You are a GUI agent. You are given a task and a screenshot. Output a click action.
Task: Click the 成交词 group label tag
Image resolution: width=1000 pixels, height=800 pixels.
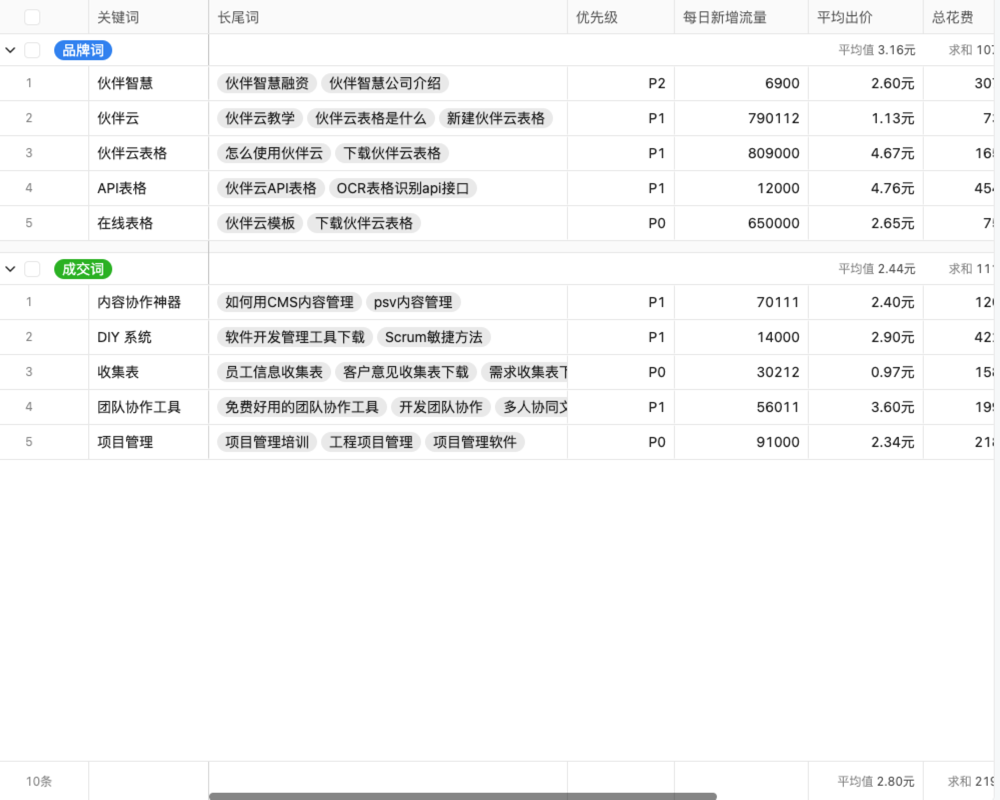[82, 268]
